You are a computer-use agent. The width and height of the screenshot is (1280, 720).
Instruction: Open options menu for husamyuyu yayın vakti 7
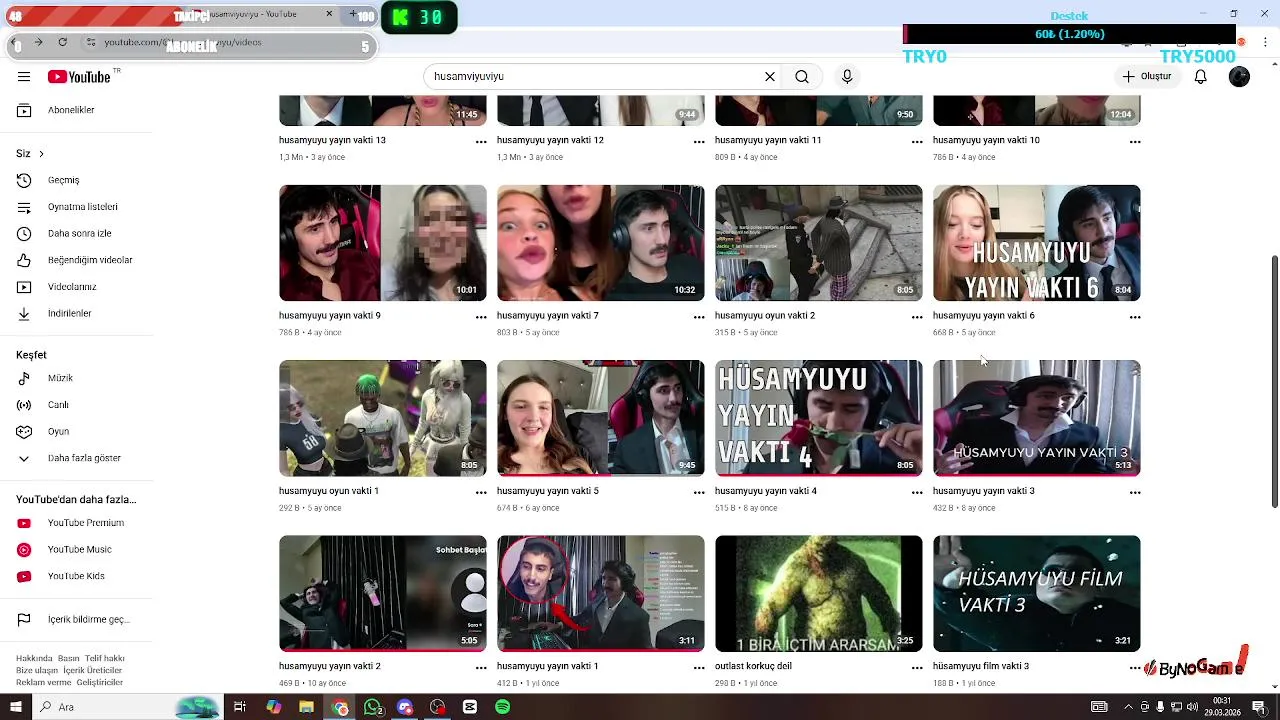click(699, 317)
